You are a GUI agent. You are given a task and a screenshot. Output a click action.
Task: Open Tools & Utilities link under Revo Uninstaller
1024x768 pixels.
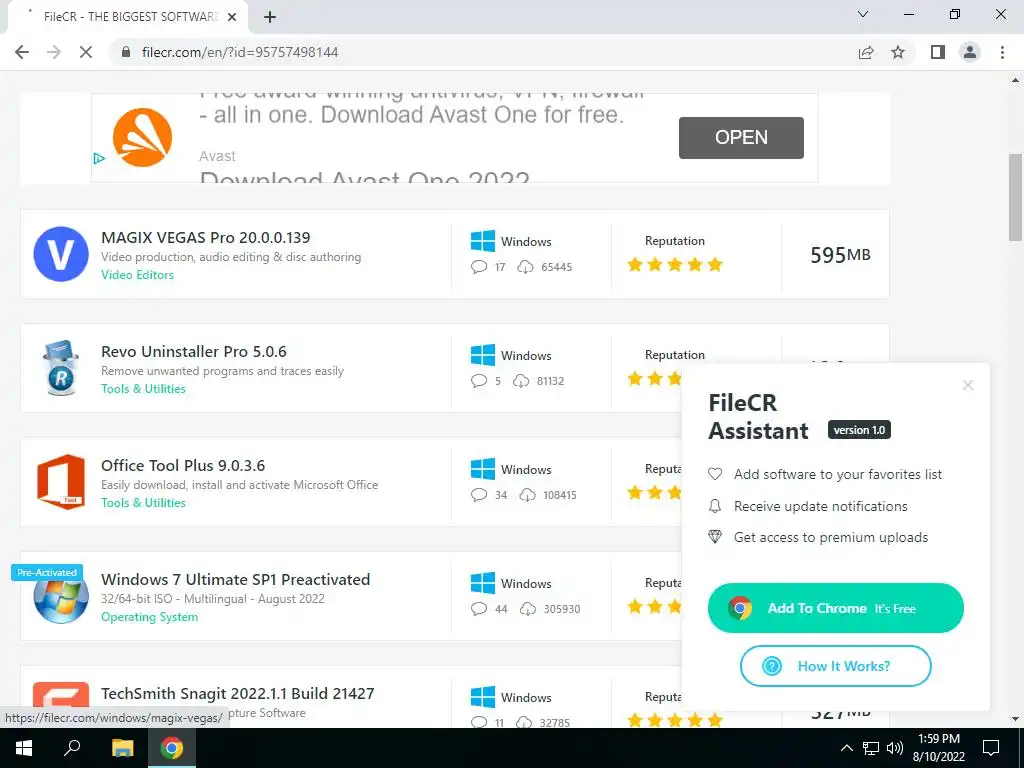click(x=143, y=389)
